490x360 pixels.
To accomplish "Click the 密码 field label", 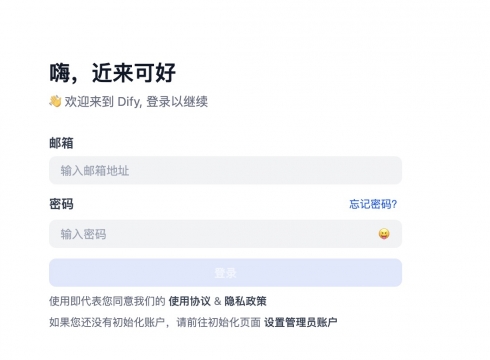I will click(61, 204).
